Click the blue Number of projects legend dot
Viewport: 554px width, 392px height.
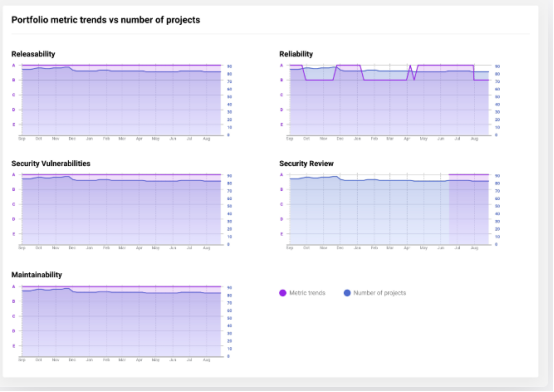[347, 293]
